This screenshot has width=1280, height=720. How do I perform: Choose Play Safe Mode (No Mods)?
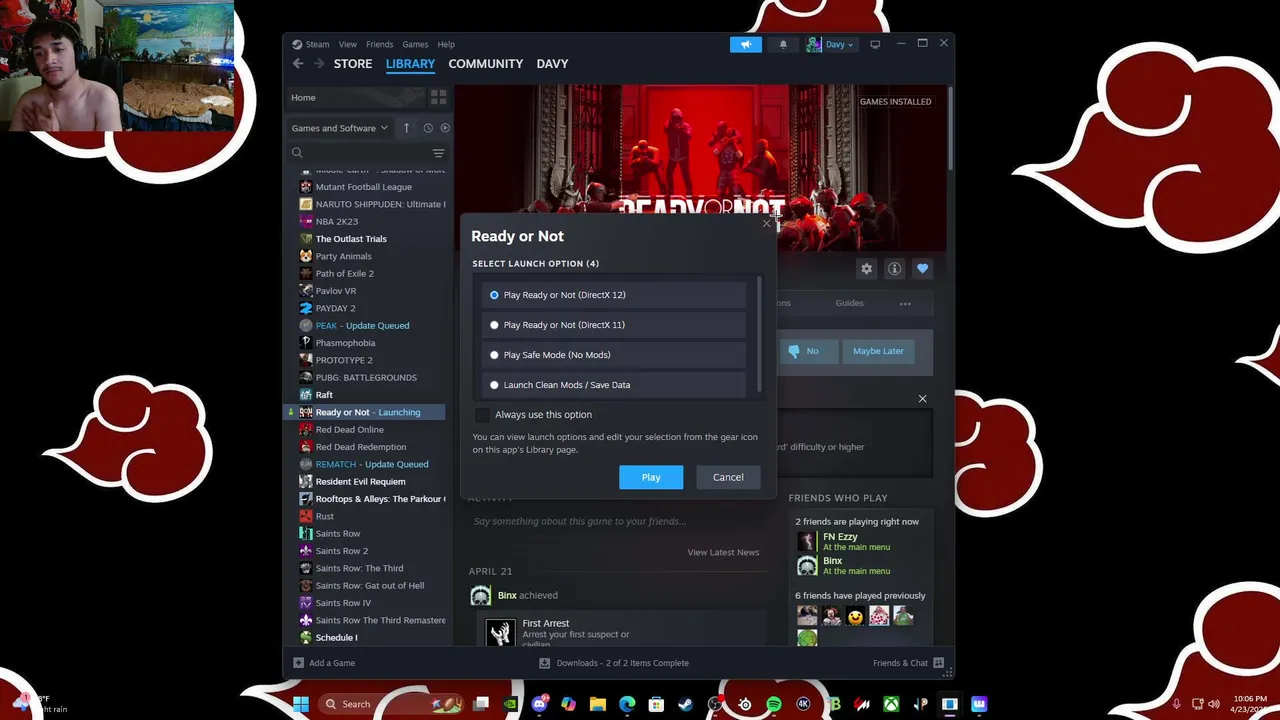tap(613, 355)
